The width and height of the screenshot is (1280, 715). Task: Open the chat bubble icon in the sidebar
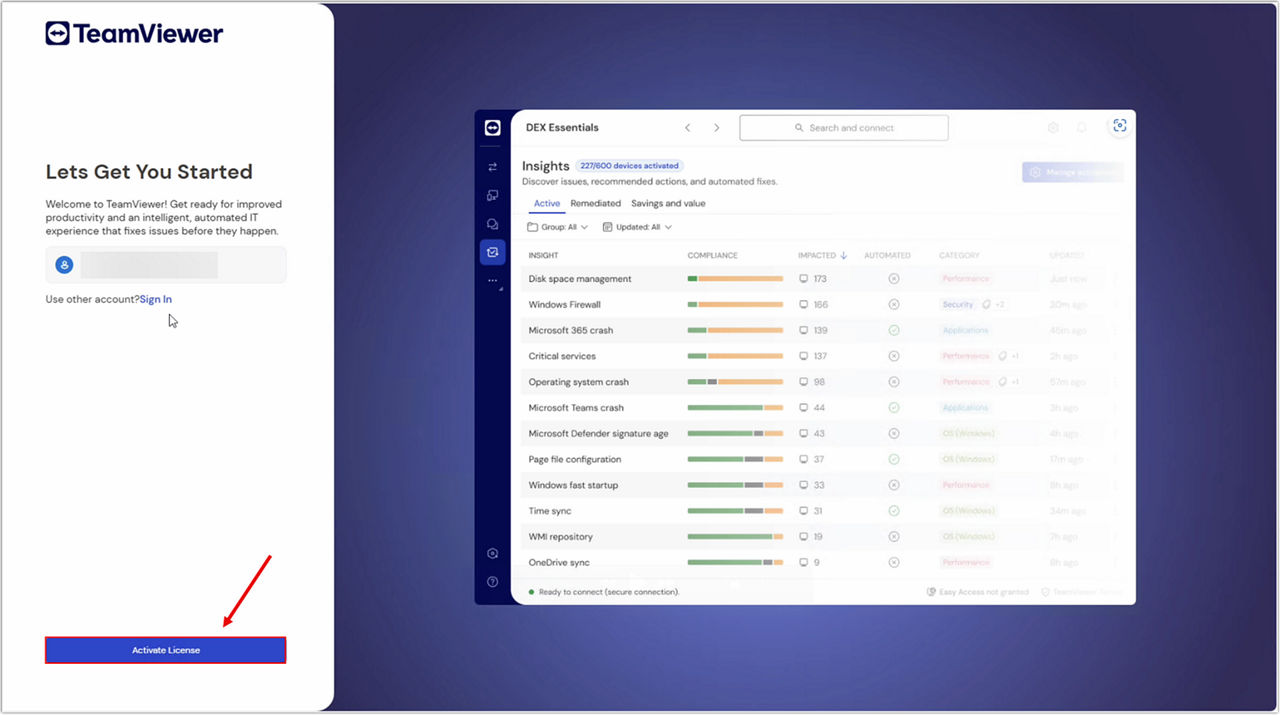pyautogui.click(x=492, y=224)
